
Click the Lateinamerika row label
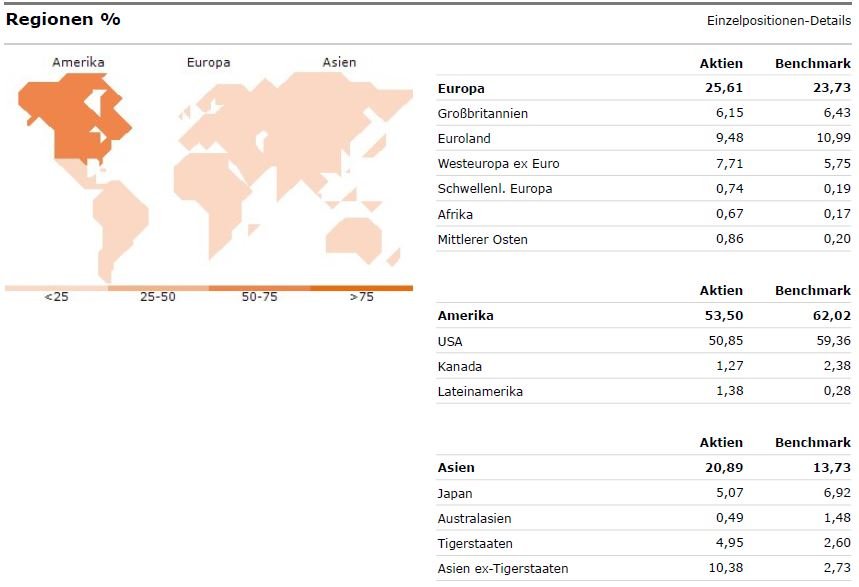[x=480, y=392]
